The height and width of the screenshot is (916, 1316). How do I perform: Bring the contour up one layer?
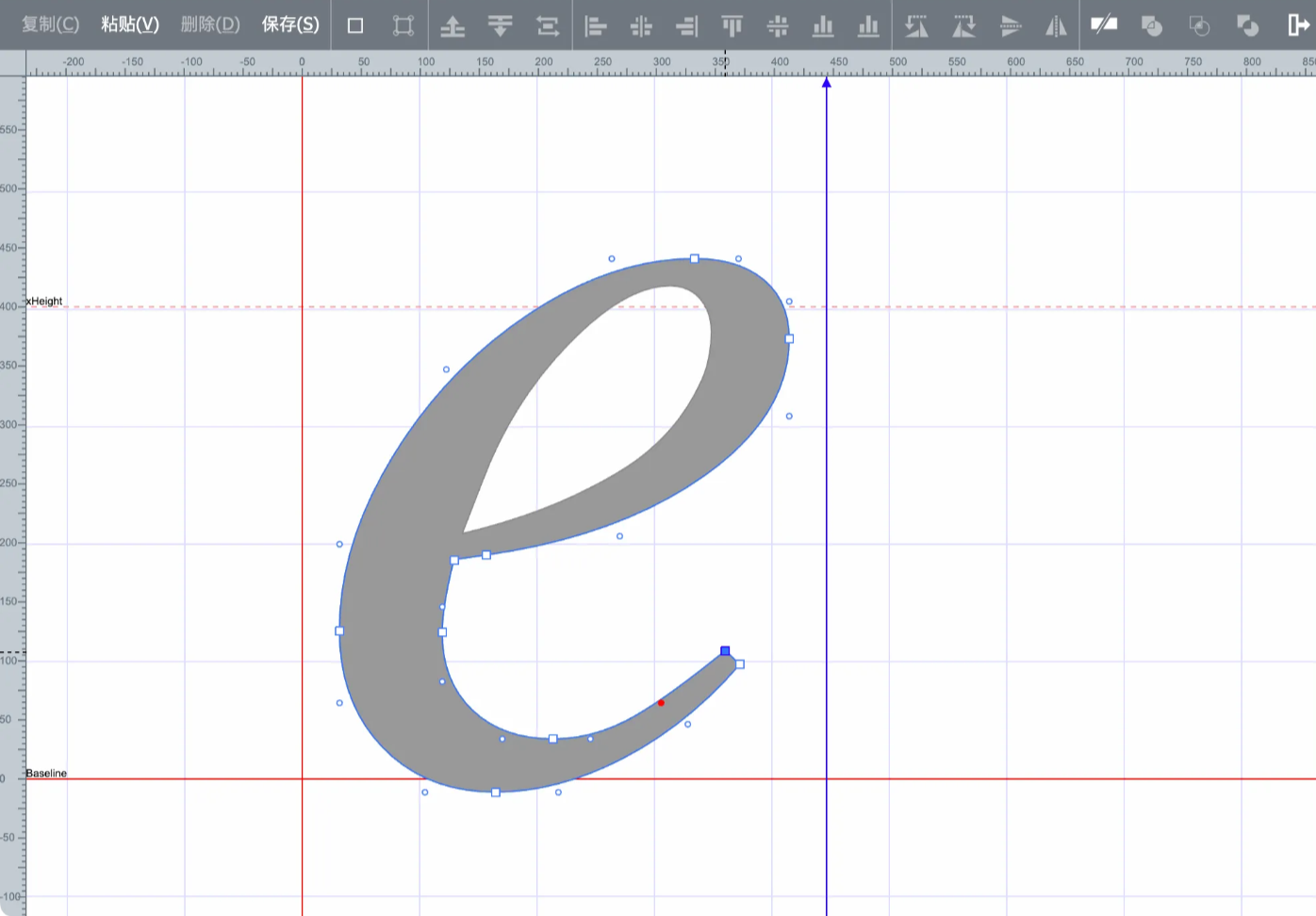click(452, 25)
